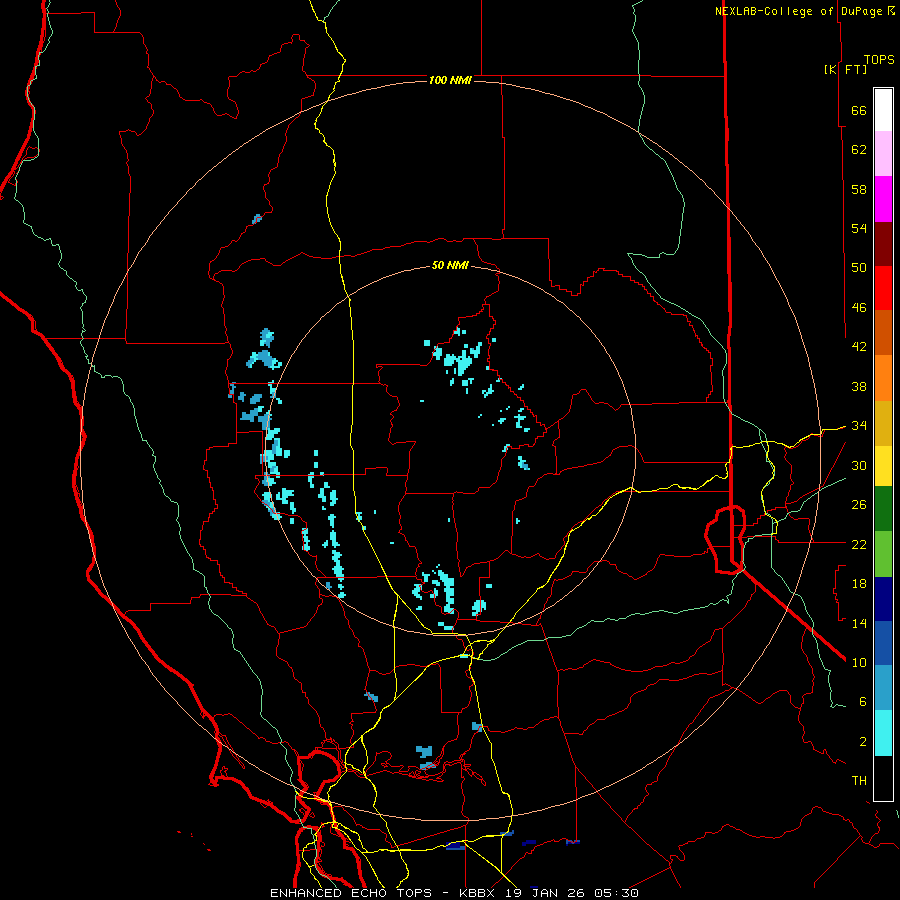Screen dimensions: 900x900
Task: Click legend value 50
Action: pyautogui.click(x=859, y=268)
